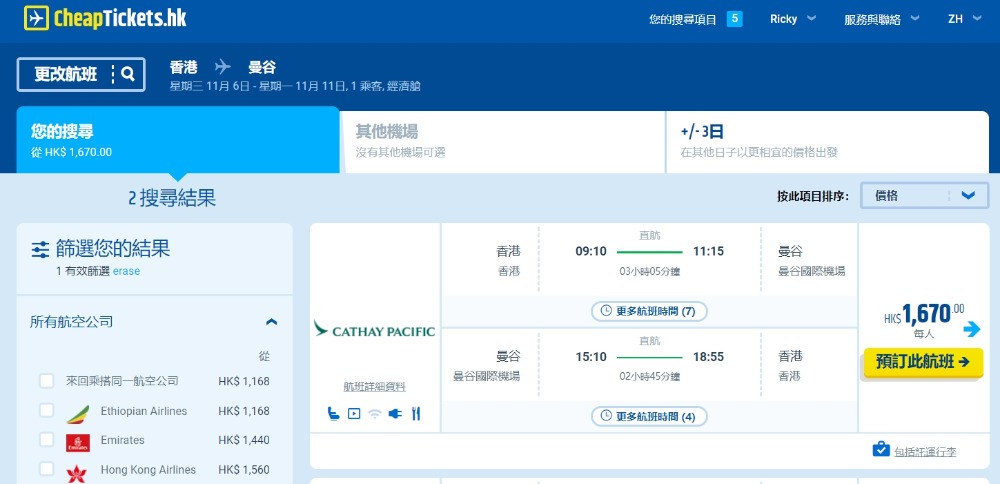Collapse the 所有航空公司 filter section
Screen dimensions: 1000x484
pos(270,322)
